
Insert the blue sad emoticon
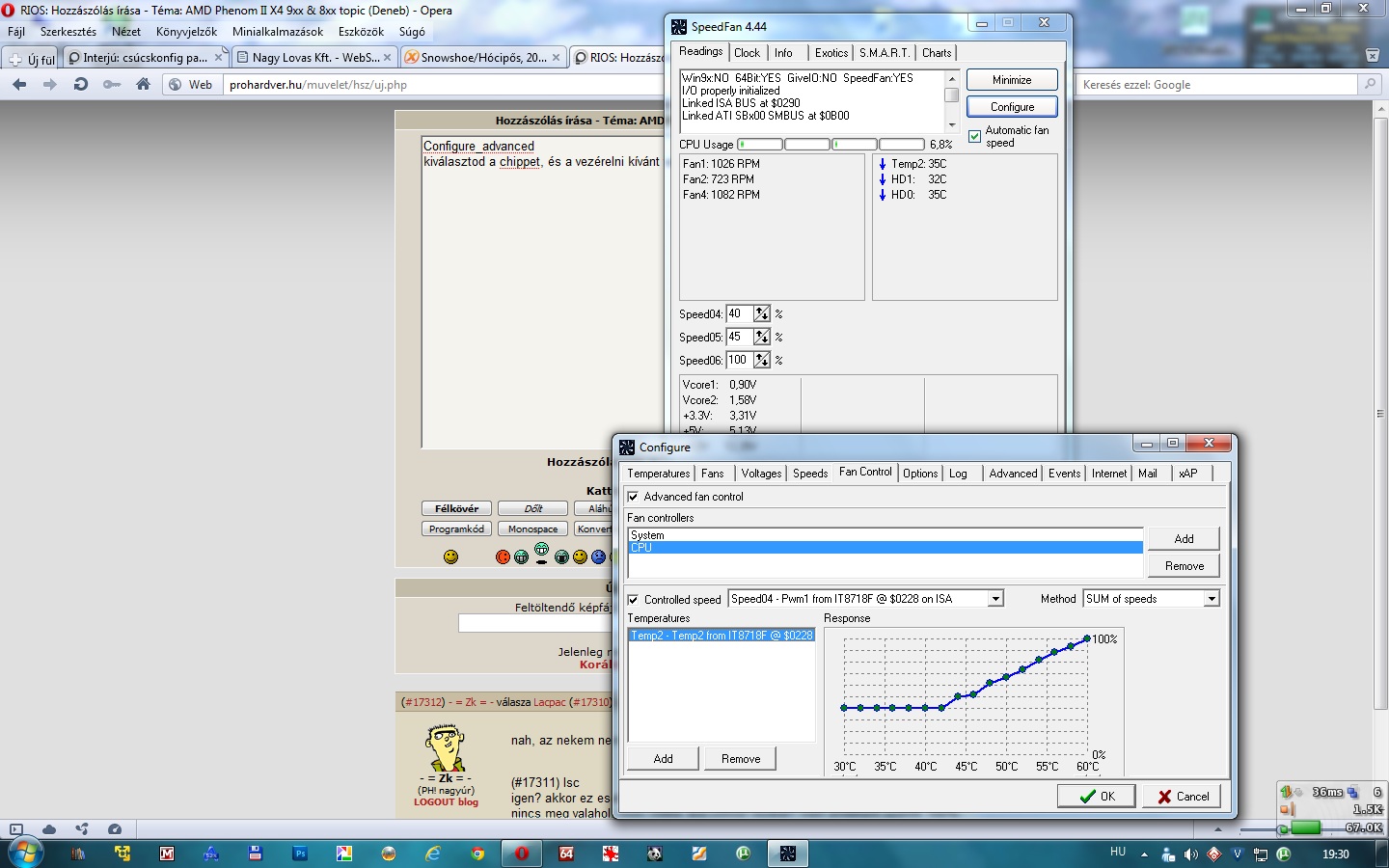(x=598, y=556)
